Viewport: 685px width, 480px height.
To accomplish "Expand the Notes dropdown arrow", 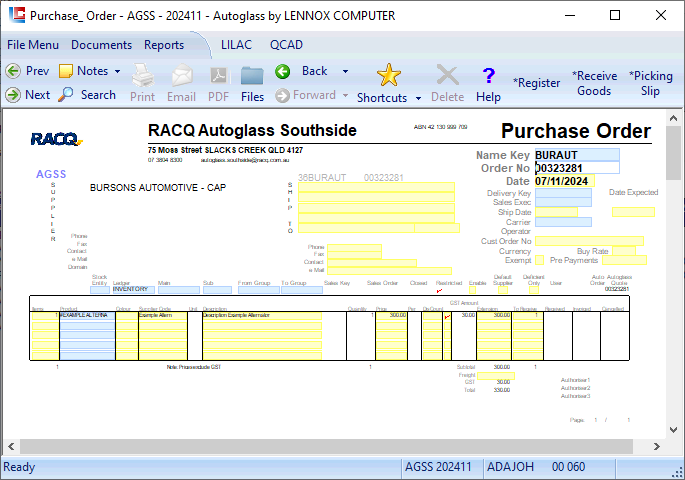I will point(118,71).
